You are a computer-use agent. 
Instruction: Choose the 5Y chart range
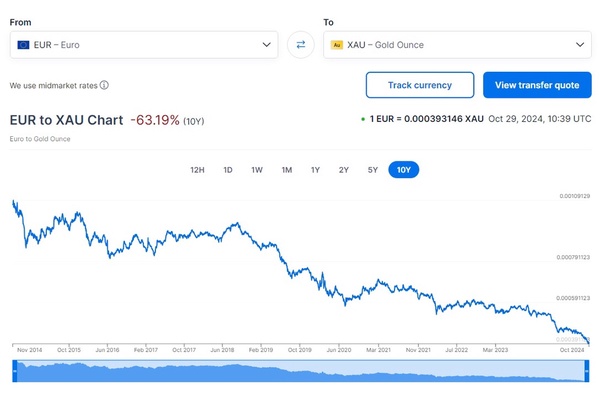pos(373,170)
